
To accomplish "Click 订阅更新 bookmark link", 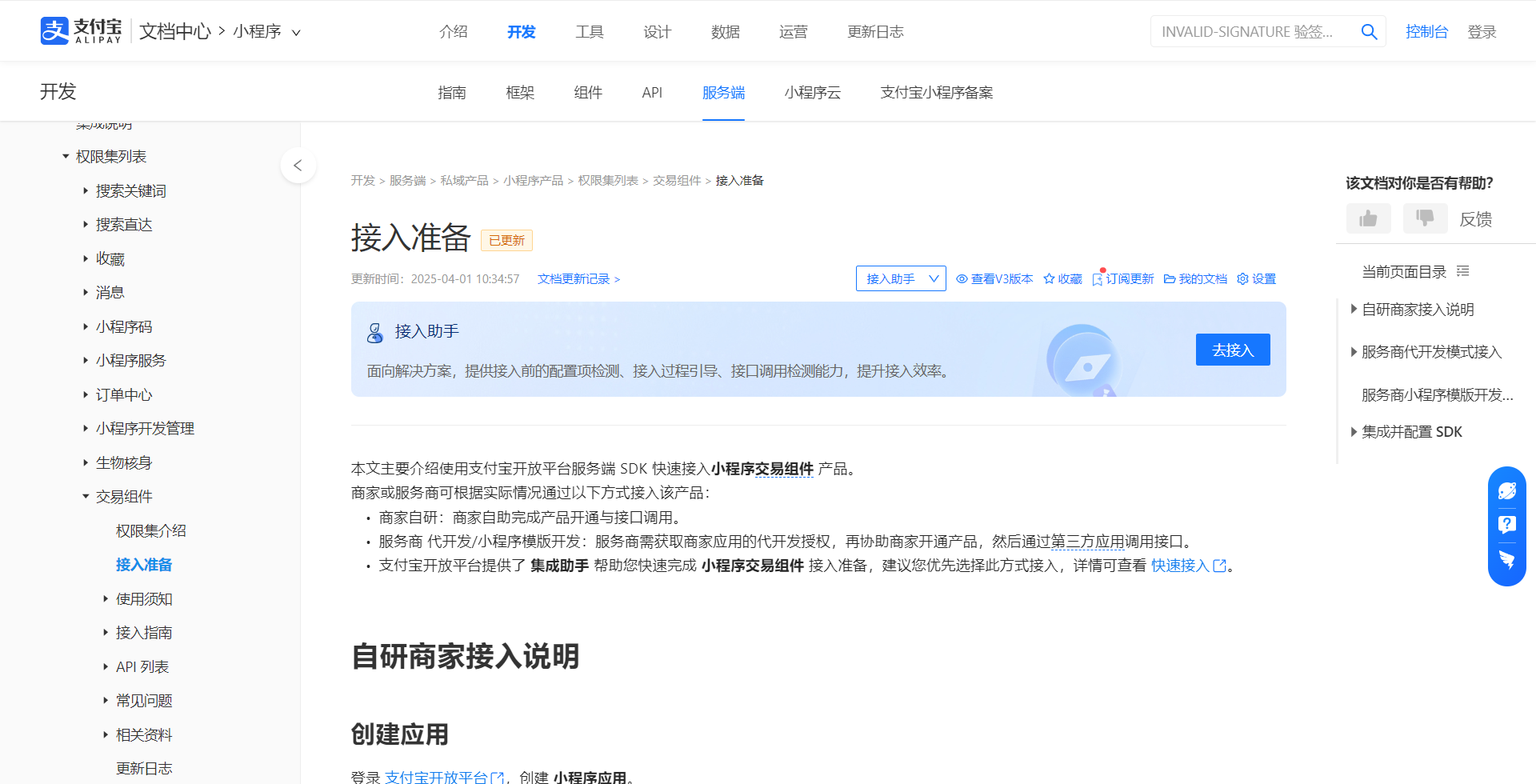I will coord(1123,278).
